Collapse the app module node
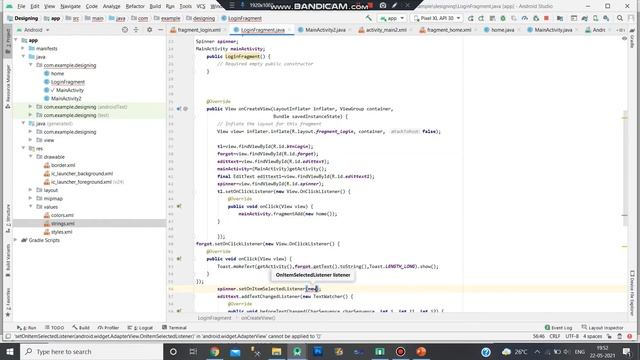This screenshot has width=640, height=360. [16, 40]
